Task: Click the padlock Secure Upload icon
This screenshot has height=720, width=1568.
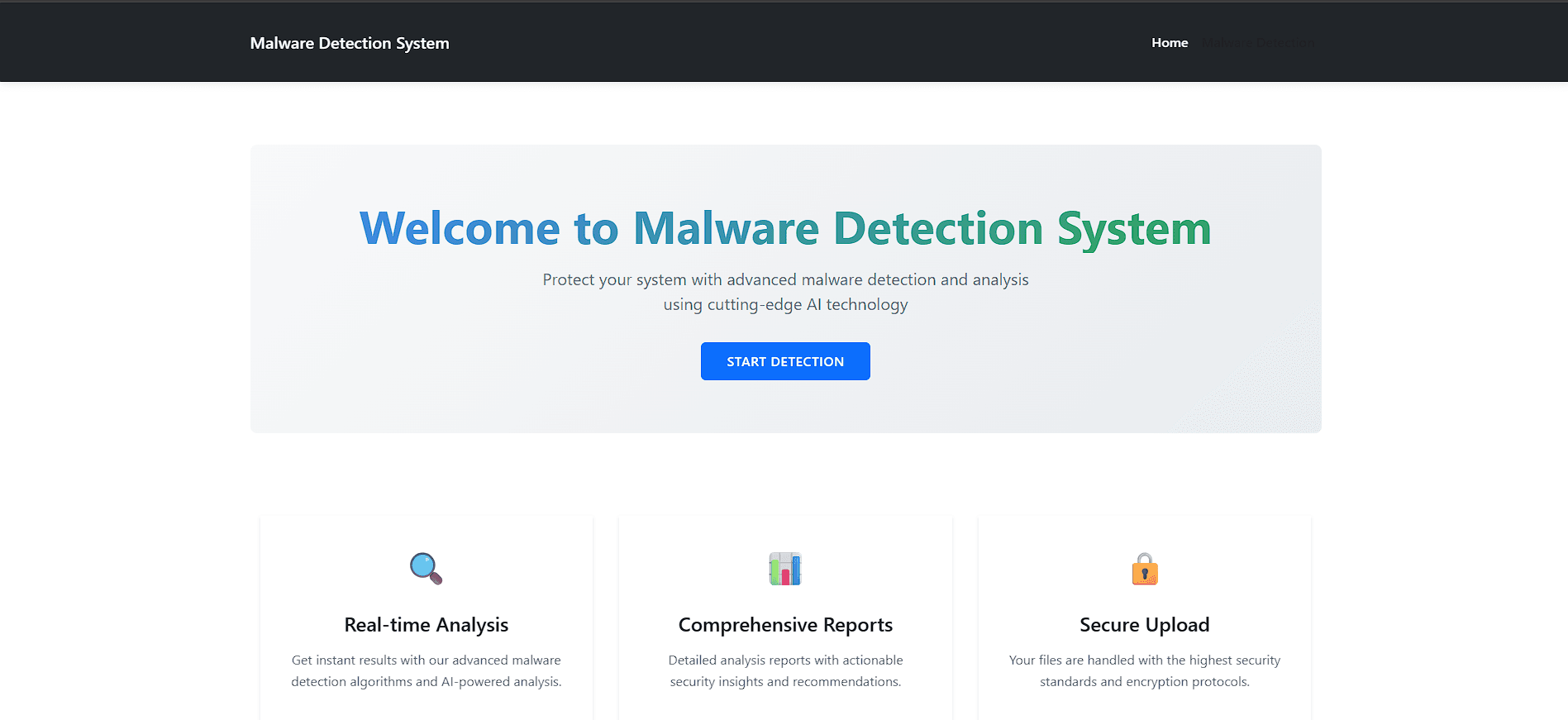Action: tap(1144, 569)
